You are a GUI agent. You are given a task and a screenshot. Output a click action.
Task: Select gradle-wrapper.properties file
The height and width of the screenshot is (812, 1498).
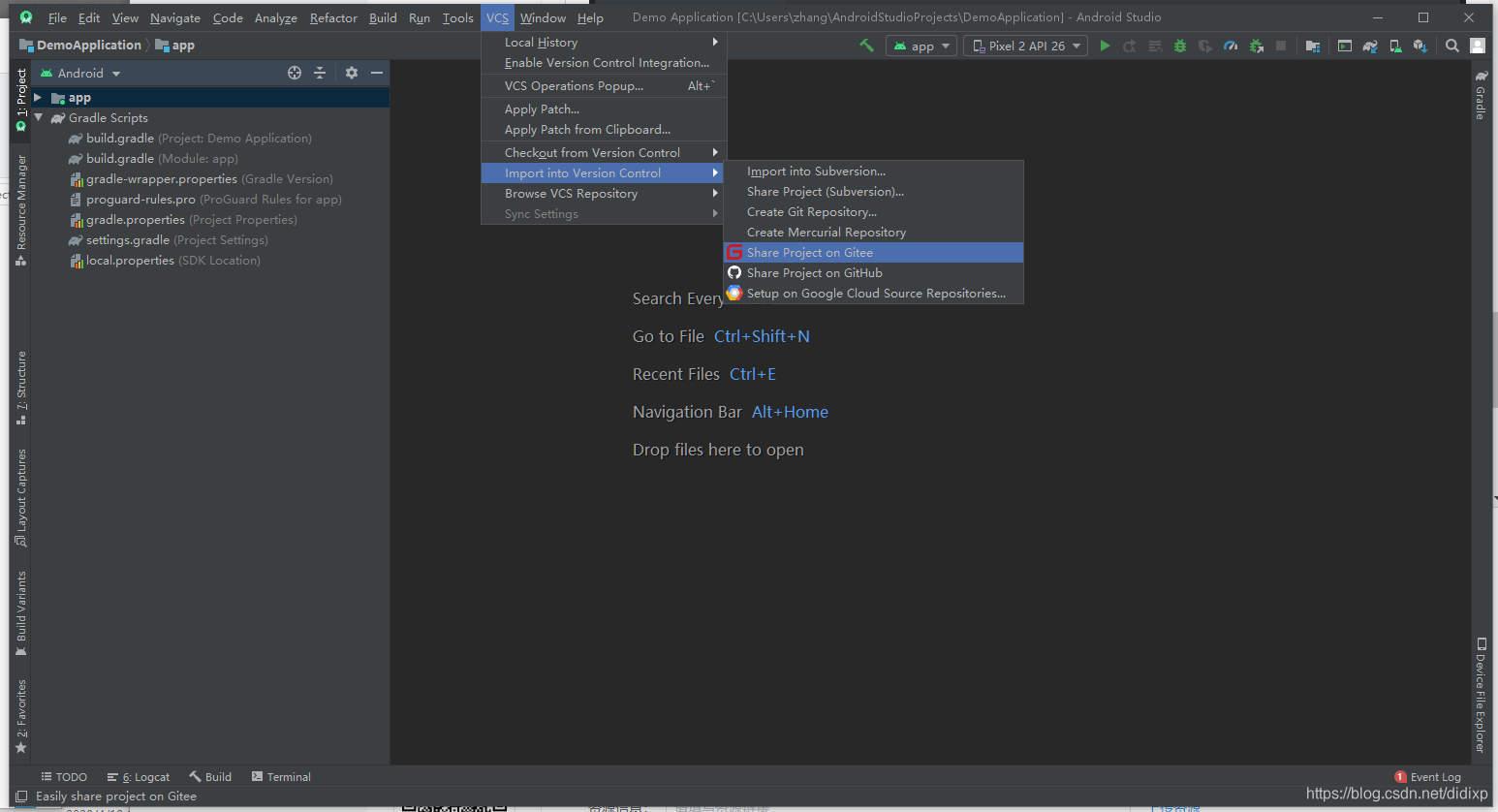point(202,179)
